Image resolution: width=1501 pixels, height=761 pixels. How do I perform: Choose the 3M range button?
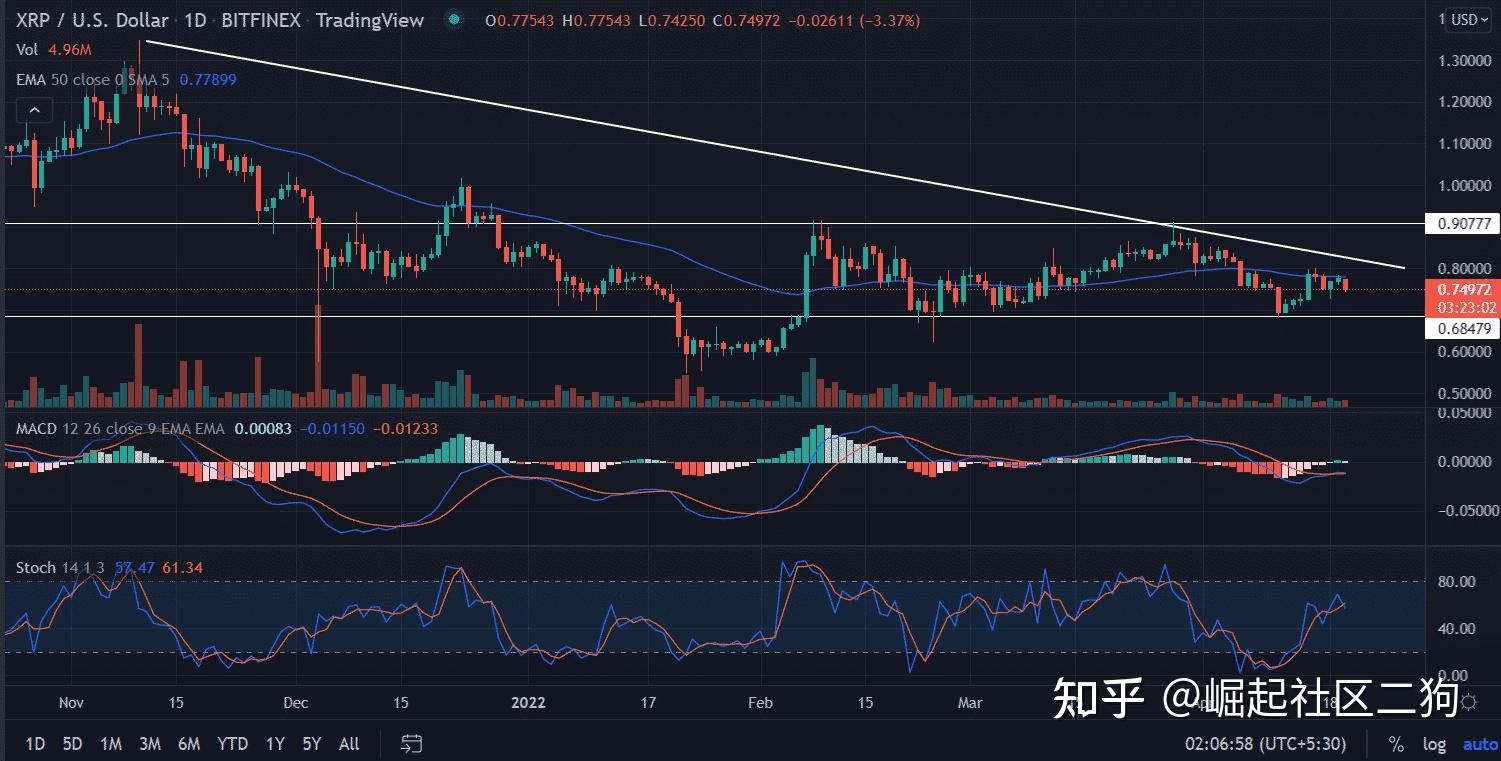pos(149,744)
